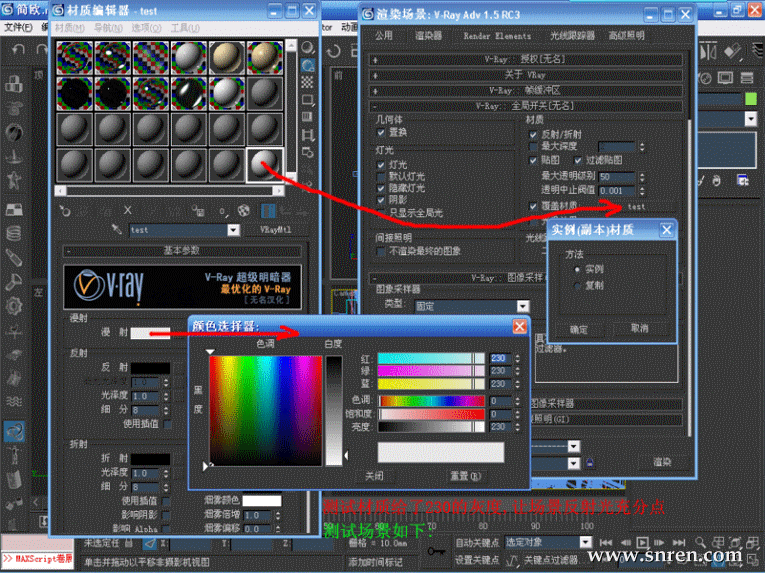Screen dimensions: 765x573
Task: Click the VRayMtl material type button
Action: coord(275,230)
